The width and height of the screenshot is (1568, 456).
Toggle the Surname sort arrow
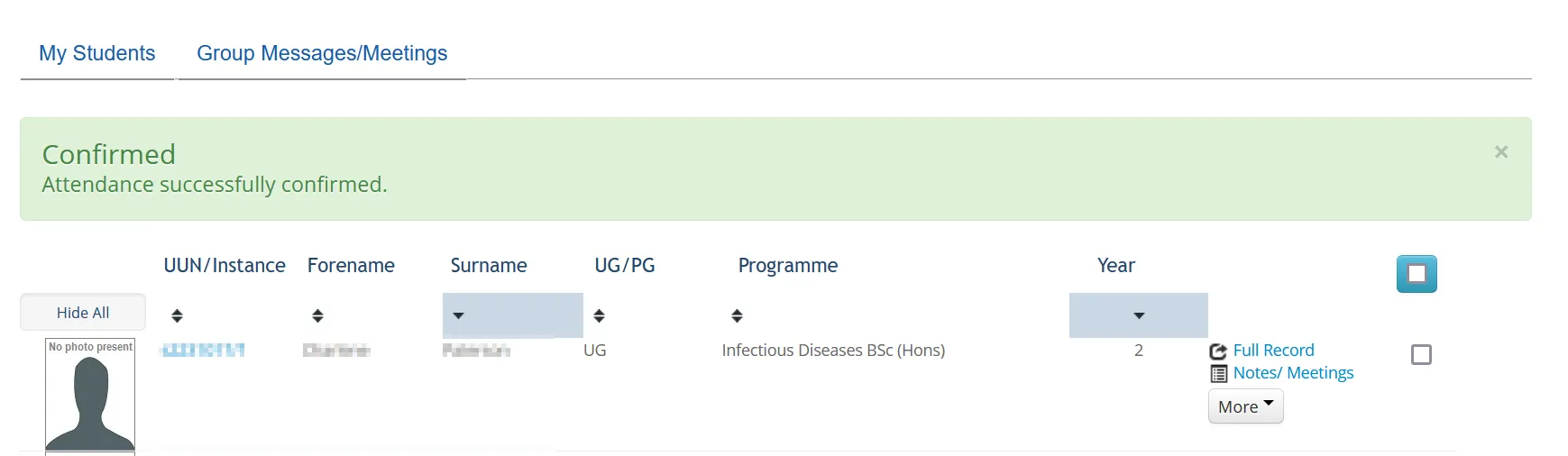coord(458,315)
